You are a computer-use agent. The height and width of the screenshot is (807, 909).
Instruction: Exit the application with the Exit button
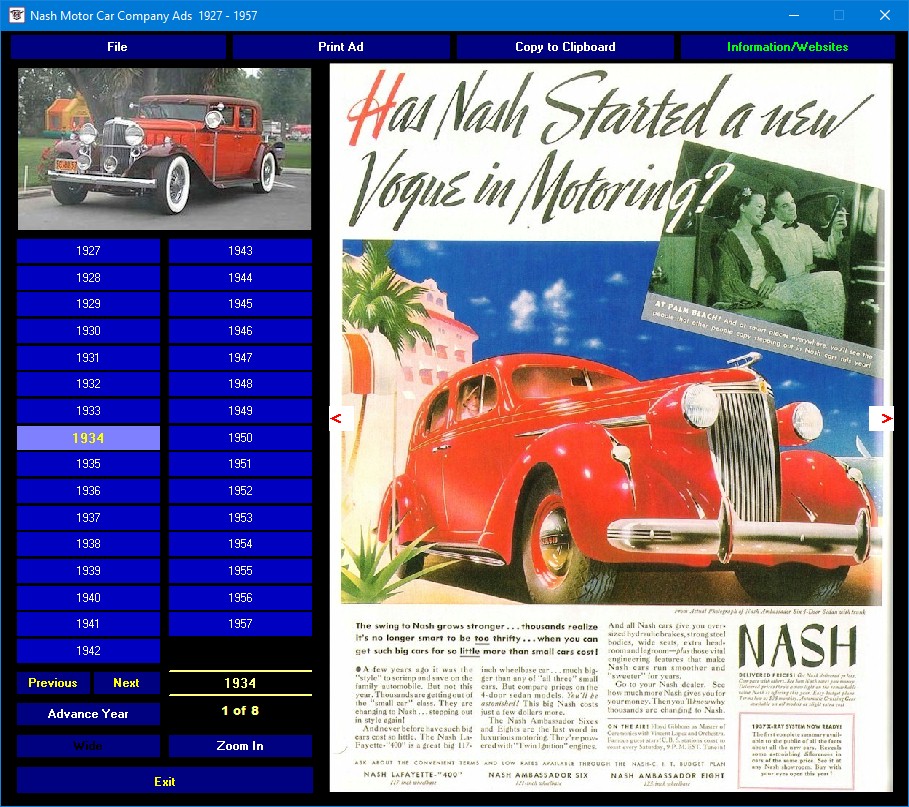click(165, 781)
